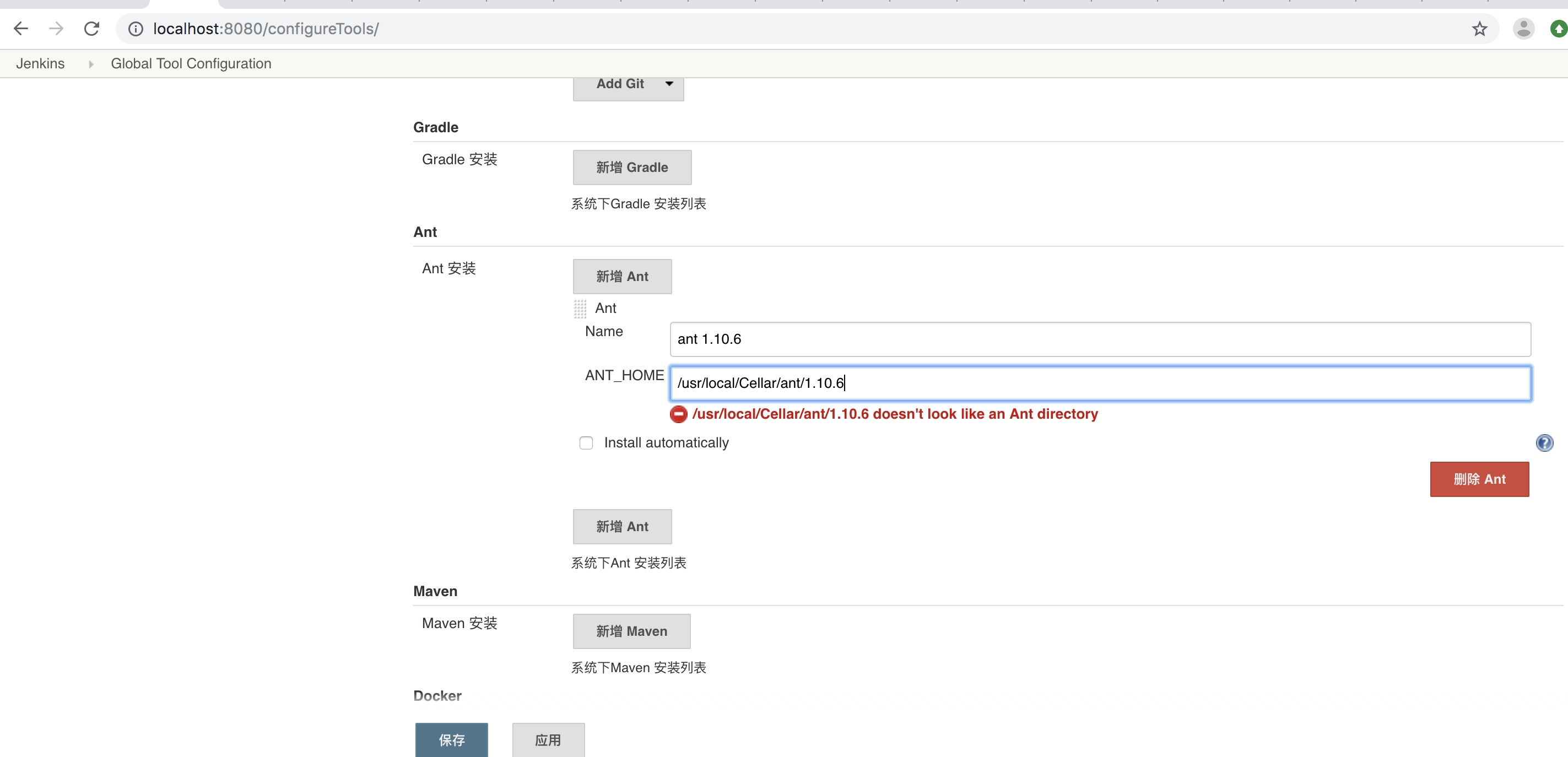Apply changes with 应用 button
The image size is (1568, 757).
click(548, 739)
